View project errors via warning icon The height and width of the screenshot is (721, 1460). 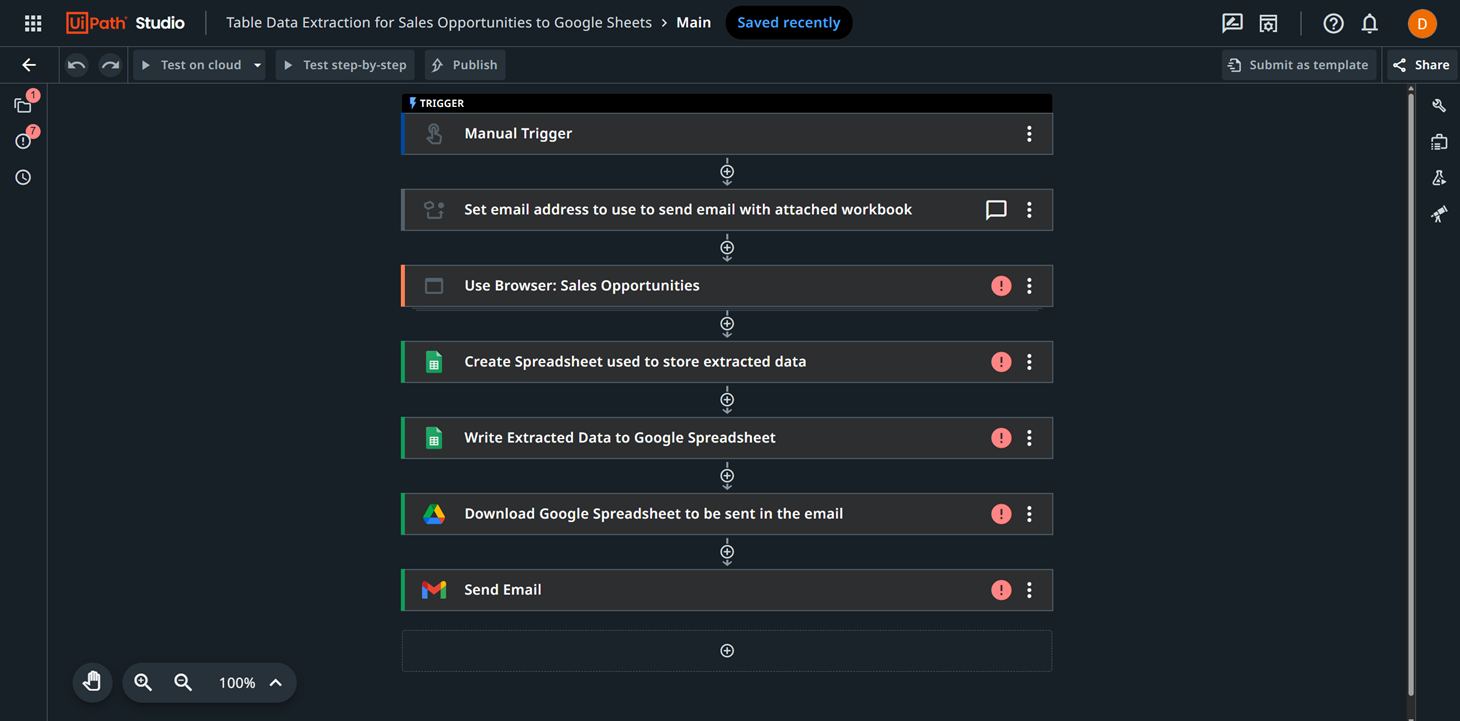coord(22,140)
